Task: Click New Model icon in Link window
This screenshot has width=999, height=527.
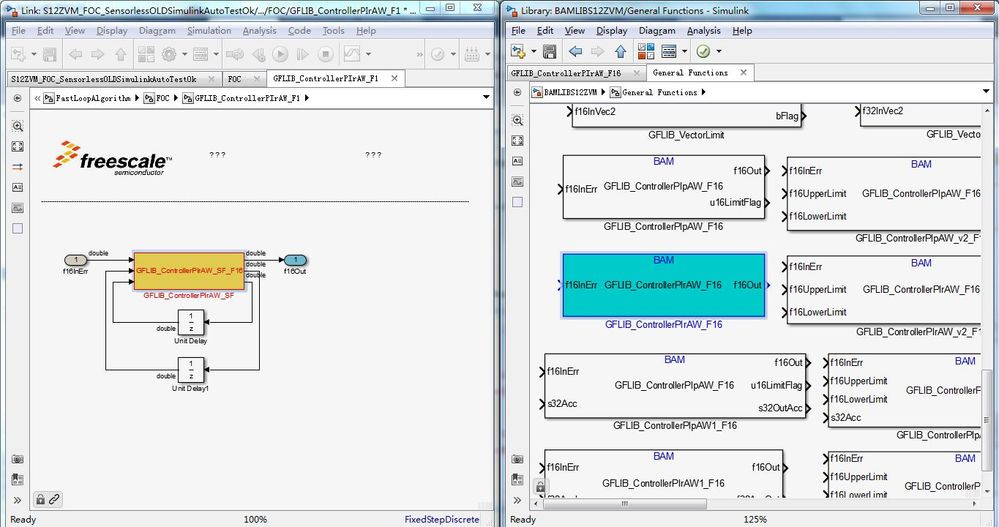Action: [x=18, y=55]
